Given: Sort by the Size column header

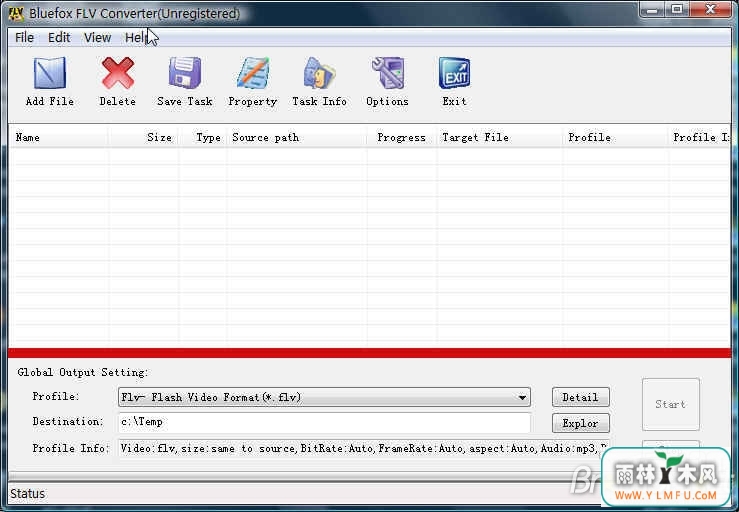Looking at the screenshot, I should (x=143, y=138).
